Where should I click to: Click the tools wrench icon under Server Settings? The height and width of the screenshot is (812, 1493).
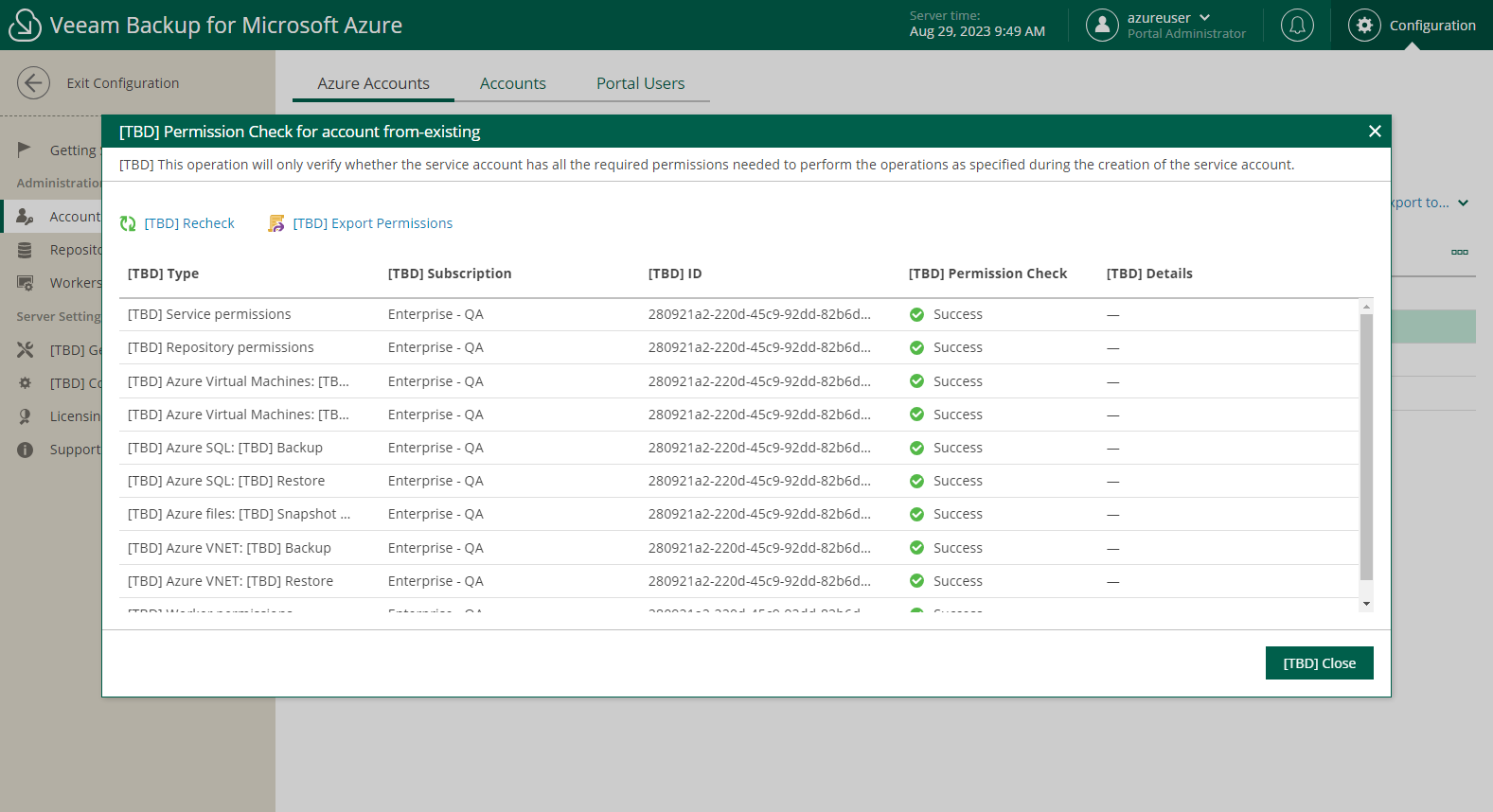[x=25, y=350]
